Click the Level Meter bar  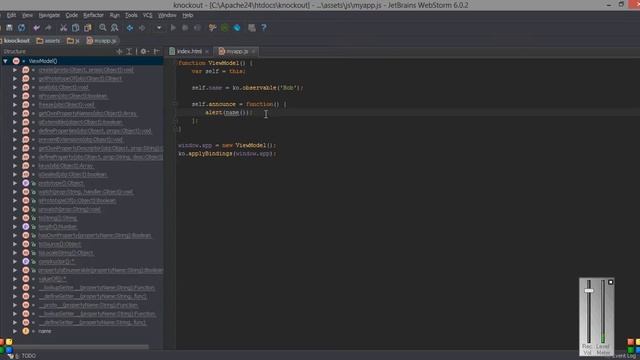602,311
